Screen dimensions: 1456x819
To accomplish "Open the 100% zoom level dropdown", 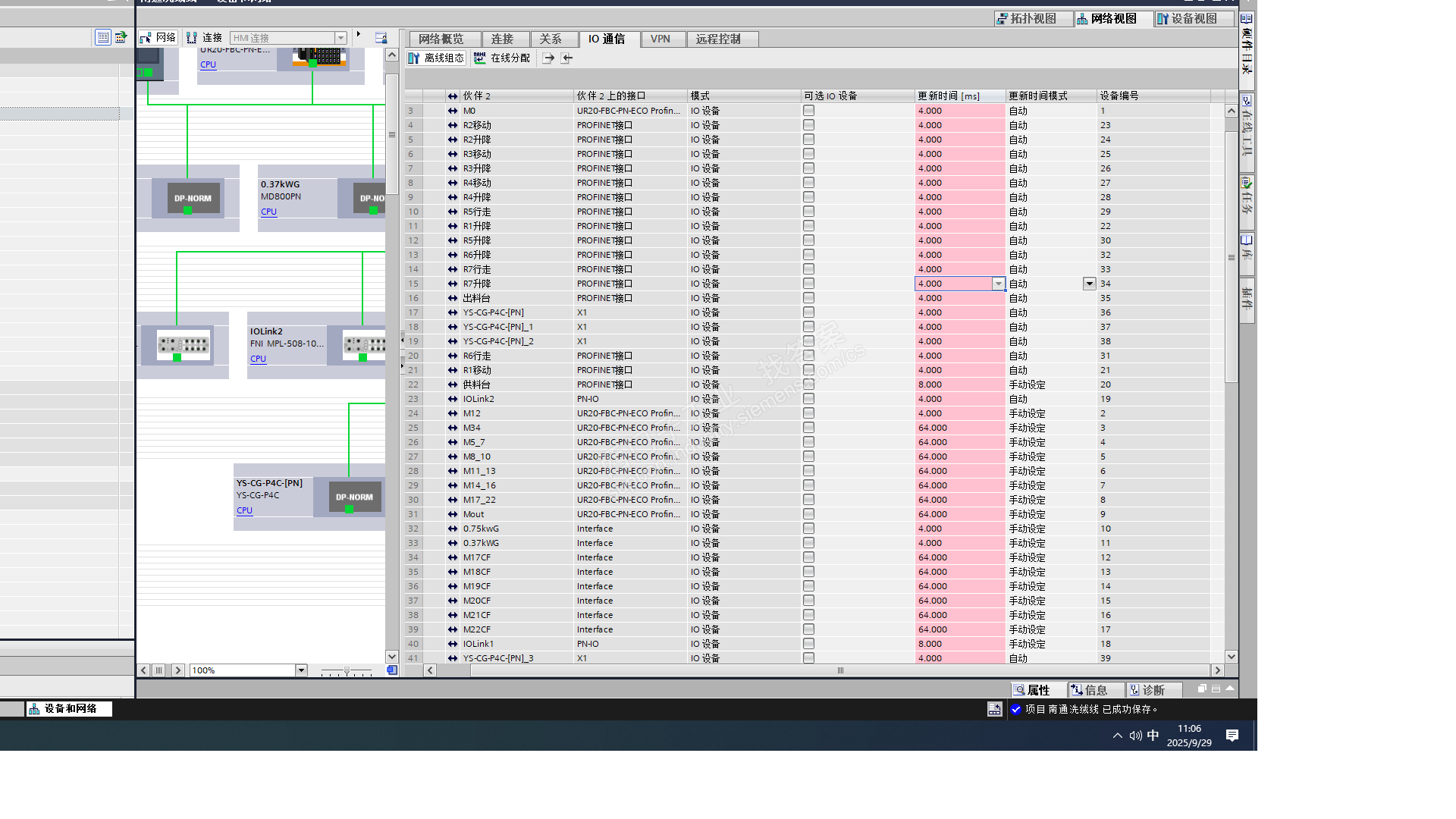I will tap(301, 670).
